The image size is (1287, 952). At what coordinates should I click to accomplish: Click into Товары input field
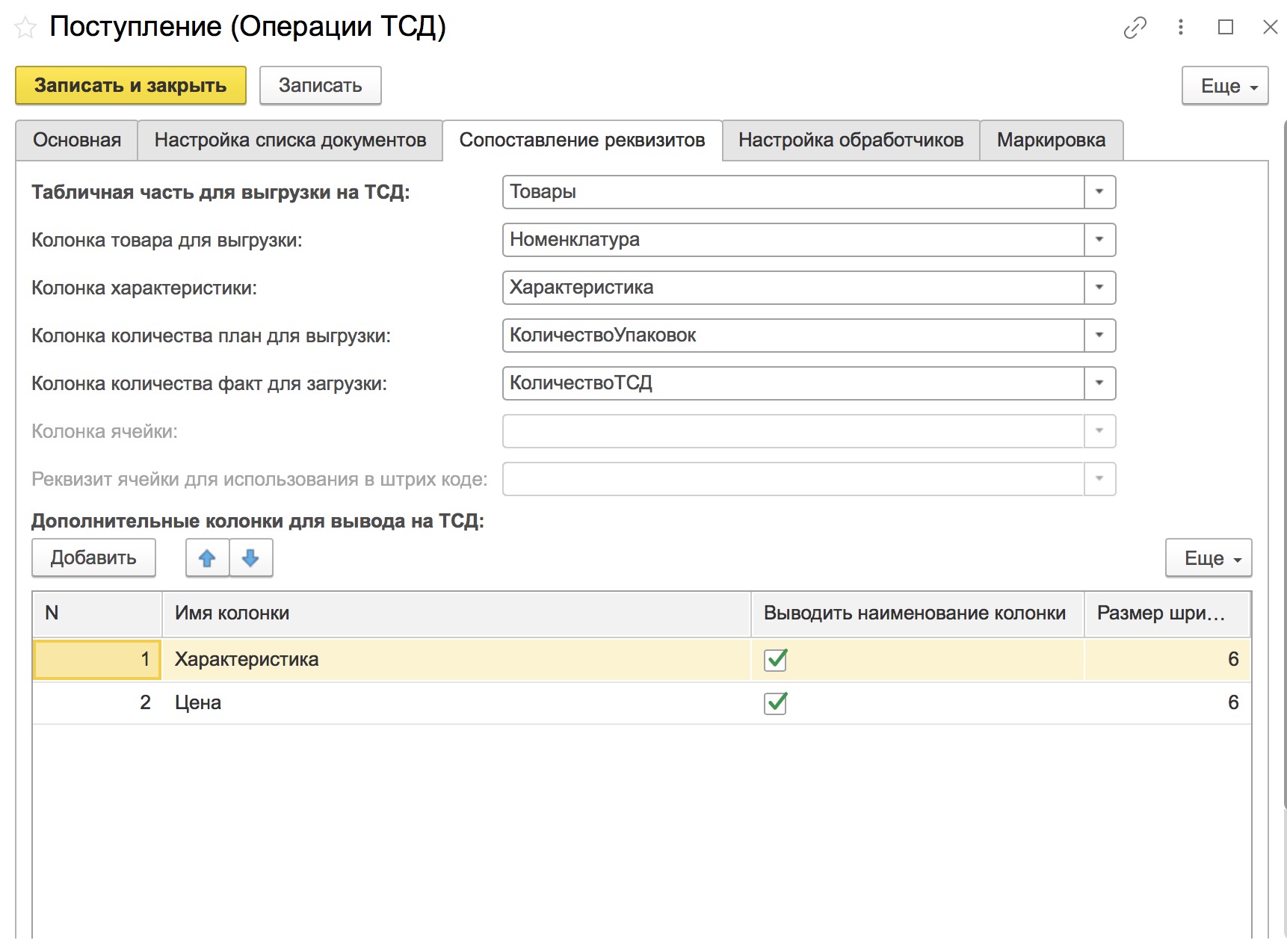tap(793, 192)
